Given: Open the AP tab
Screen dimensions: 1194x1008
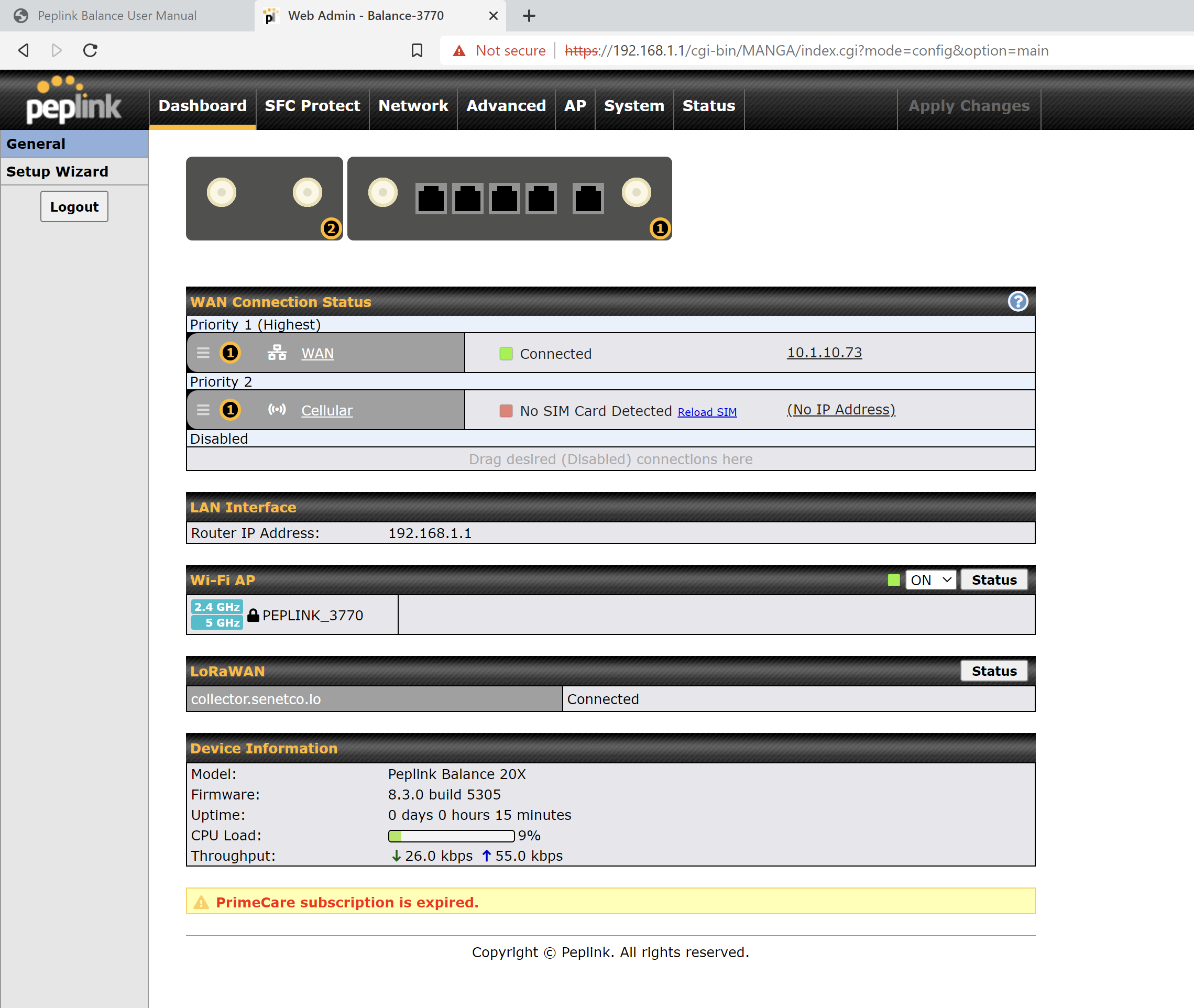Looking at the screenshot, I should [x=575, y=106].
